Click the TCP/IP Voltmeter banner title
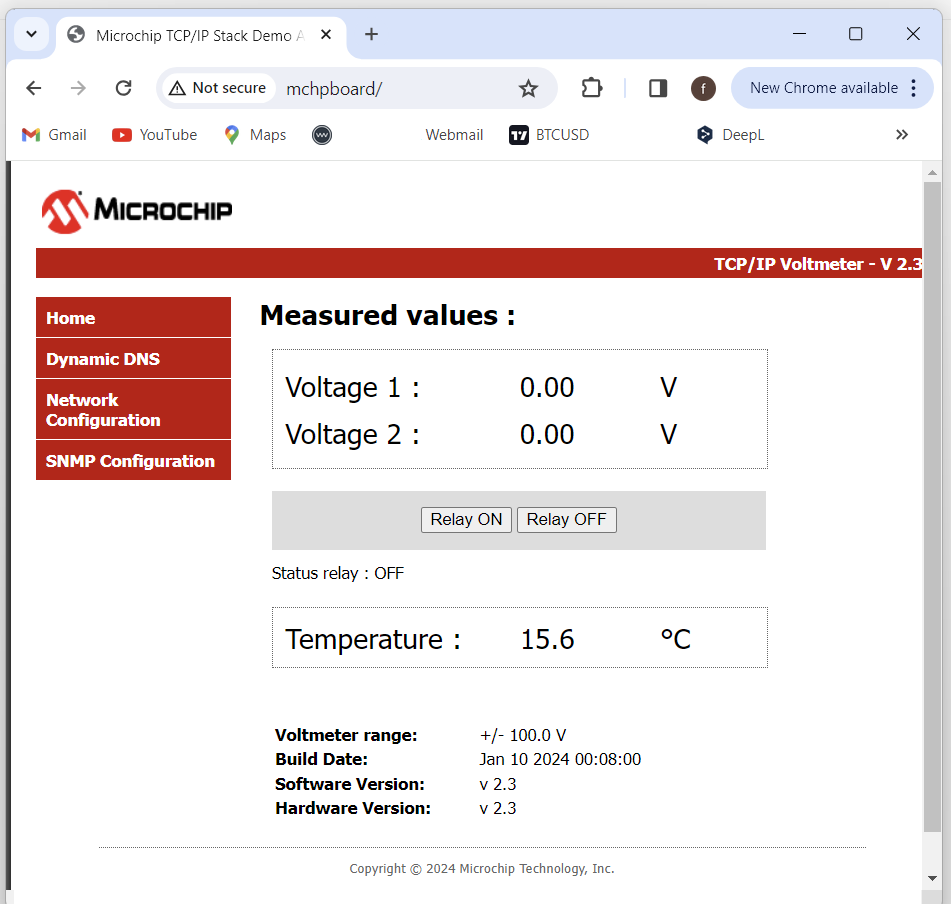 [x=818, y=264]
